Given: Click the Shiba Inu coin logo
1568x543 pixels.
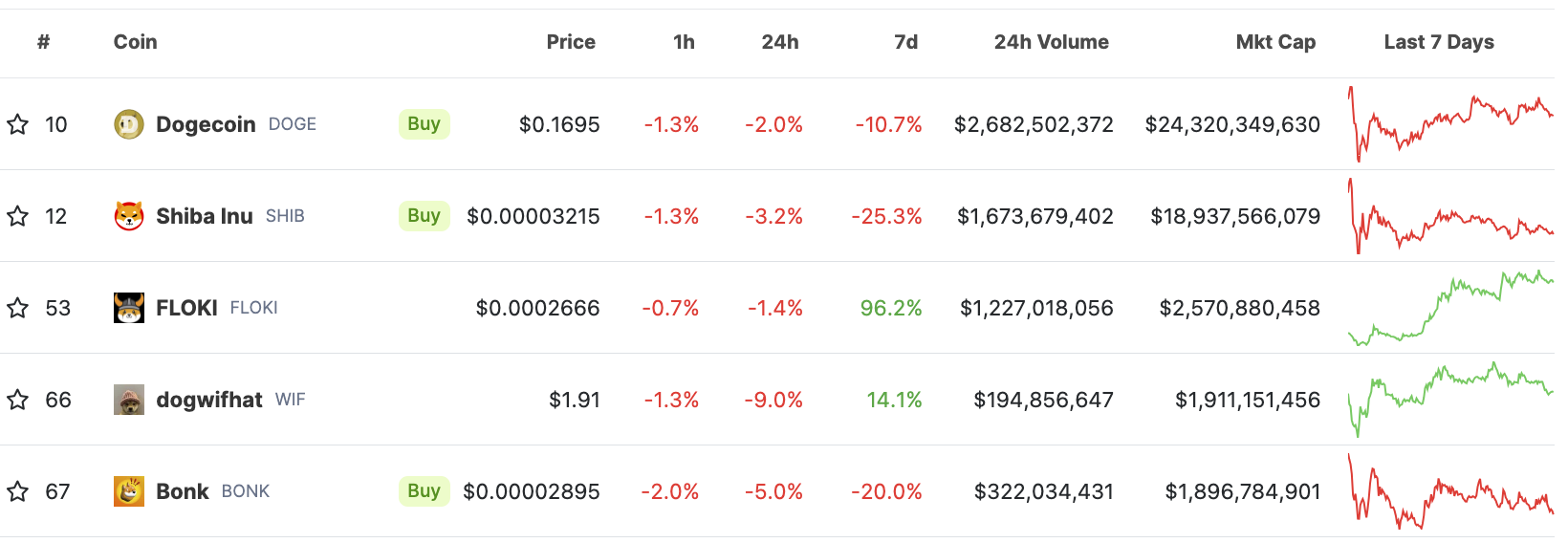Looking at the screenshot, I should 129,216.
